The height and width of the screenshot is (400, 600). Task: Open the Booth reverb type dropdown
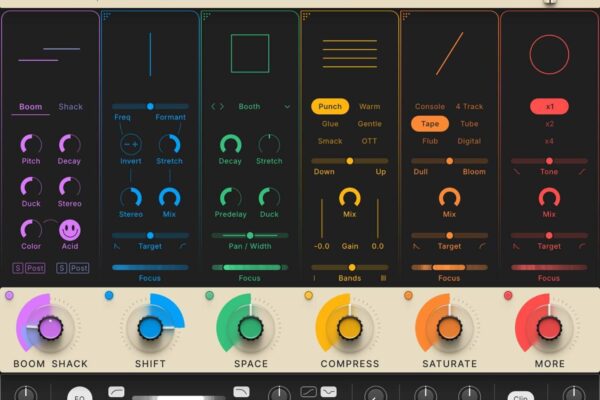point(288,106)
